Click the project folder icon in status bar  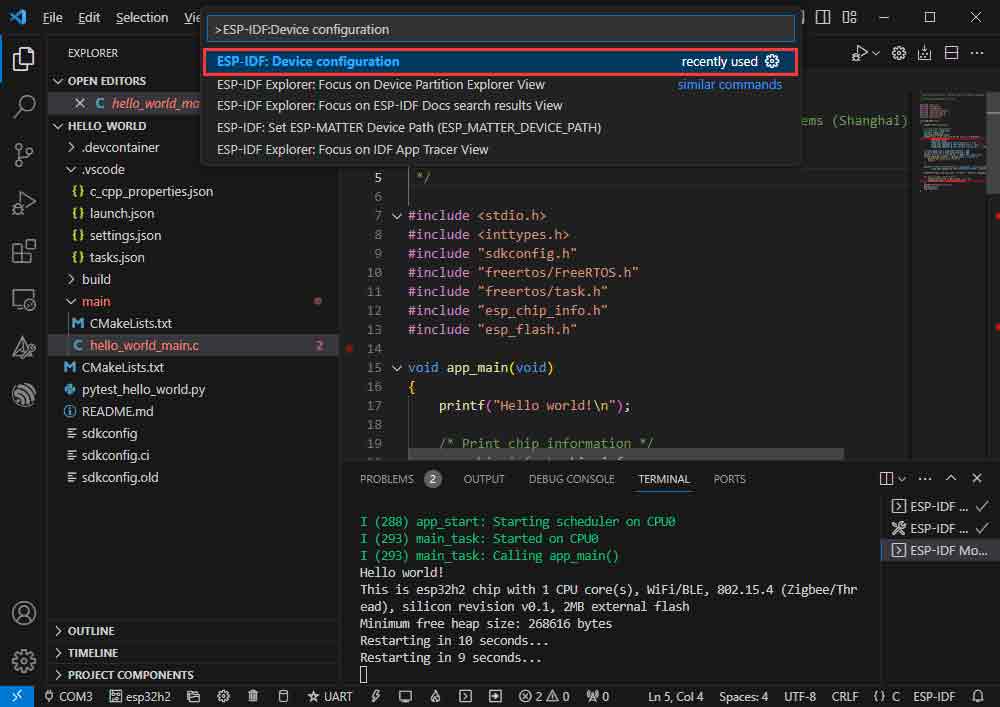pyautogui.click(x=193, y=697)
